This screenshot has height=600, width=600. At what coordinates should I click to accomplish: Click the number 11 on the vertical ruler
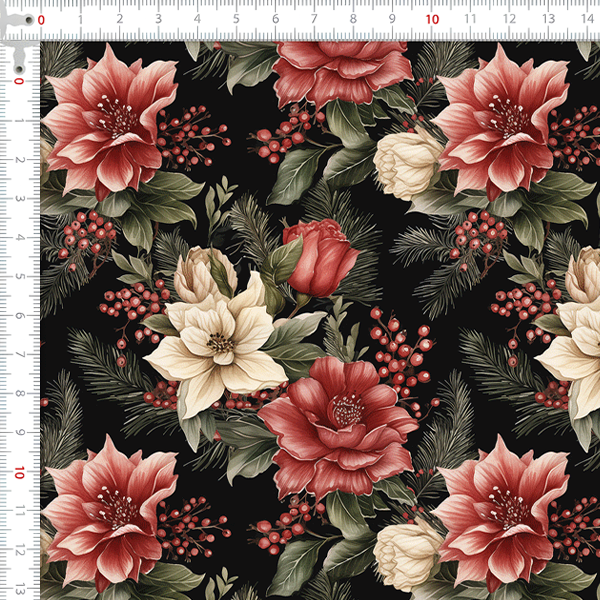(20, 512)
